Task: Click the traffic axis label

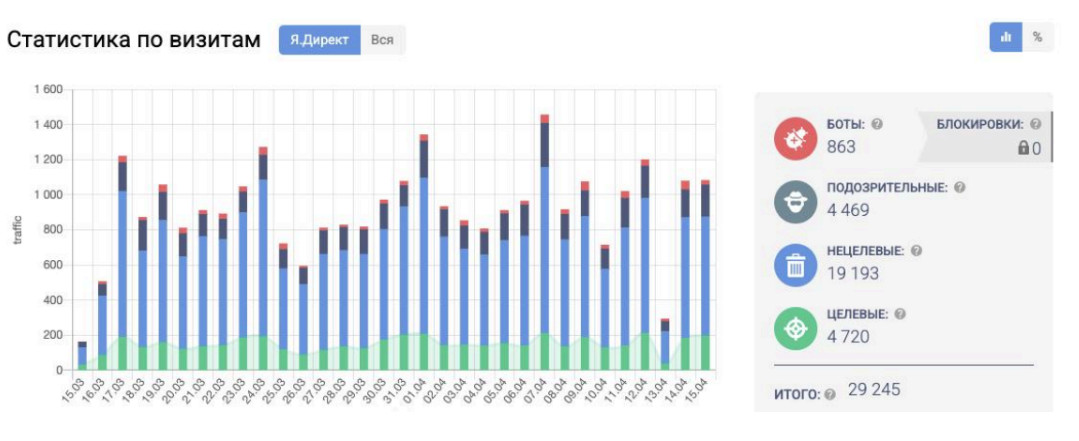Action: [19, 230]
